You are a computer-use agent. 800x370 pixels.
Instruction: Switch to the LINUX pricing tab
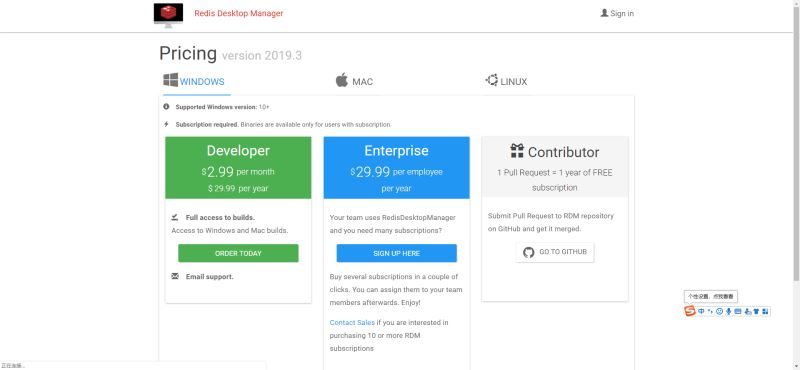[506, 81]
